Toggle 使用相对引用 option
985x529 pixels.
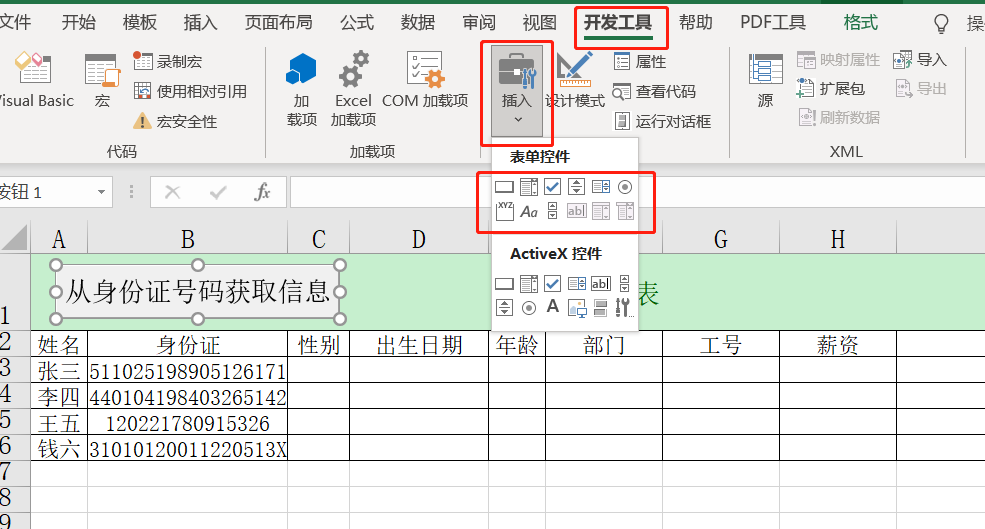coord(190,92)
